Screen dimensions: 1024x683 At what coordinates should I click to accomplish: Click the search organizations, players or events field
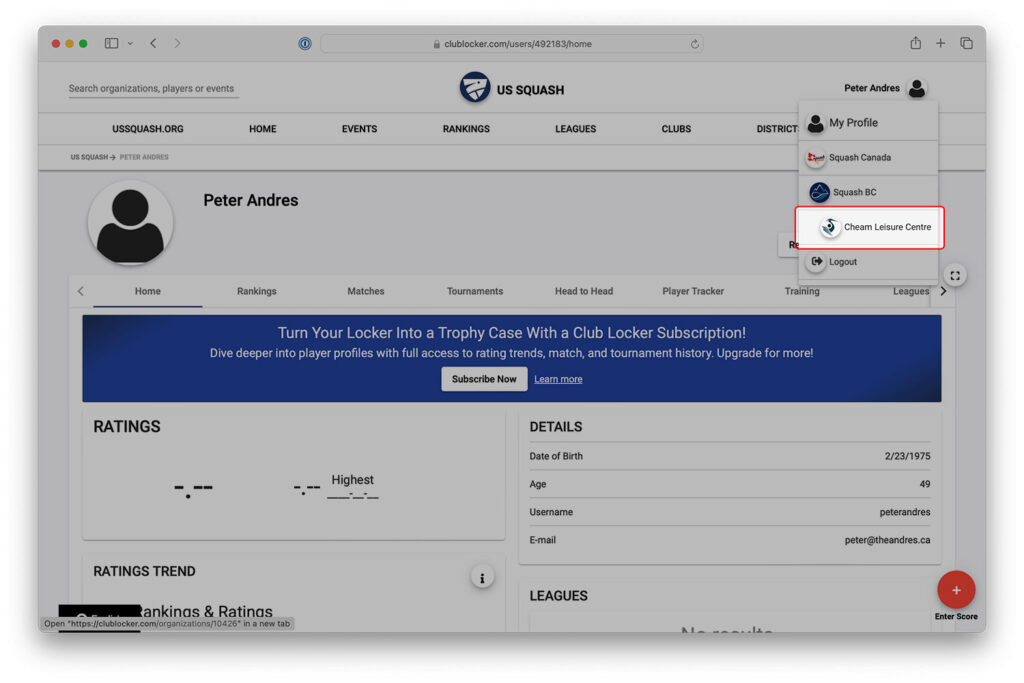[153, 89]
